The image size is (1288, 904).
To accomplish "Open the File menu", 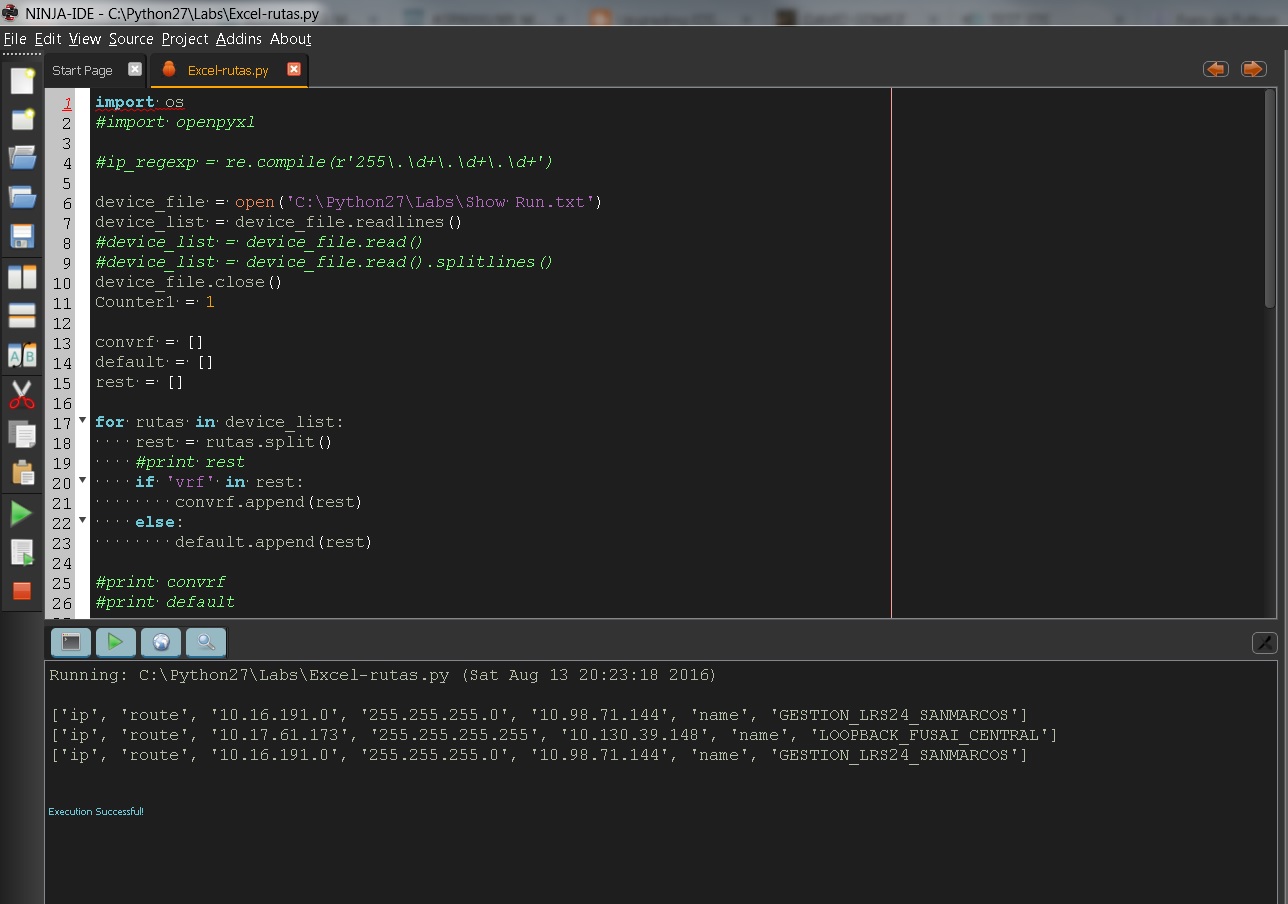I will (15, 39).
